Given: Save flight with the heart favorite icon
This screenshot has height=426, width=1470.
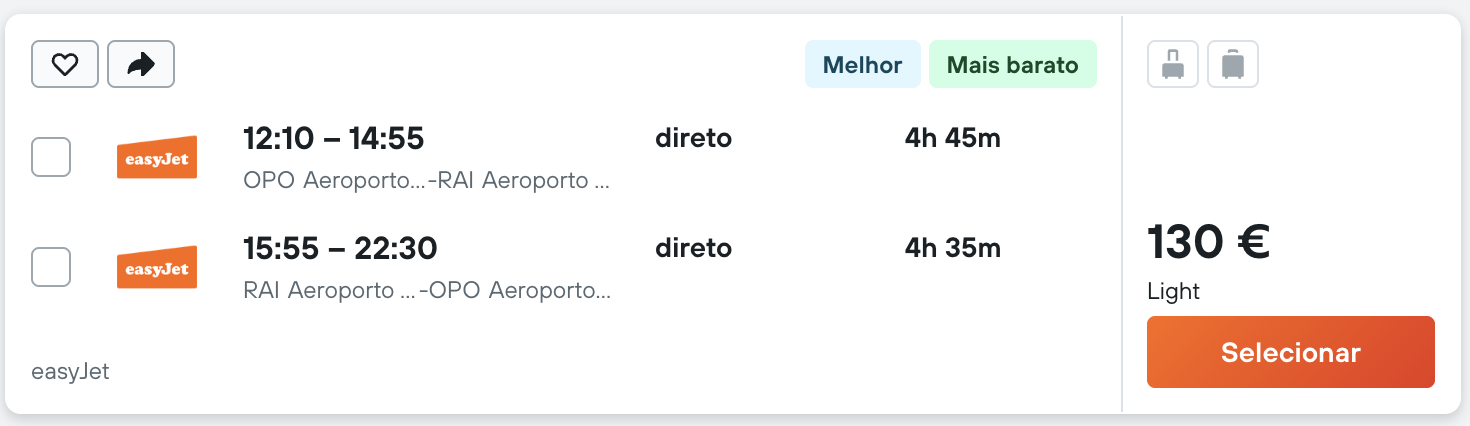Looking at the screenshot, I should pyautogui.click(x=65, y=65).
